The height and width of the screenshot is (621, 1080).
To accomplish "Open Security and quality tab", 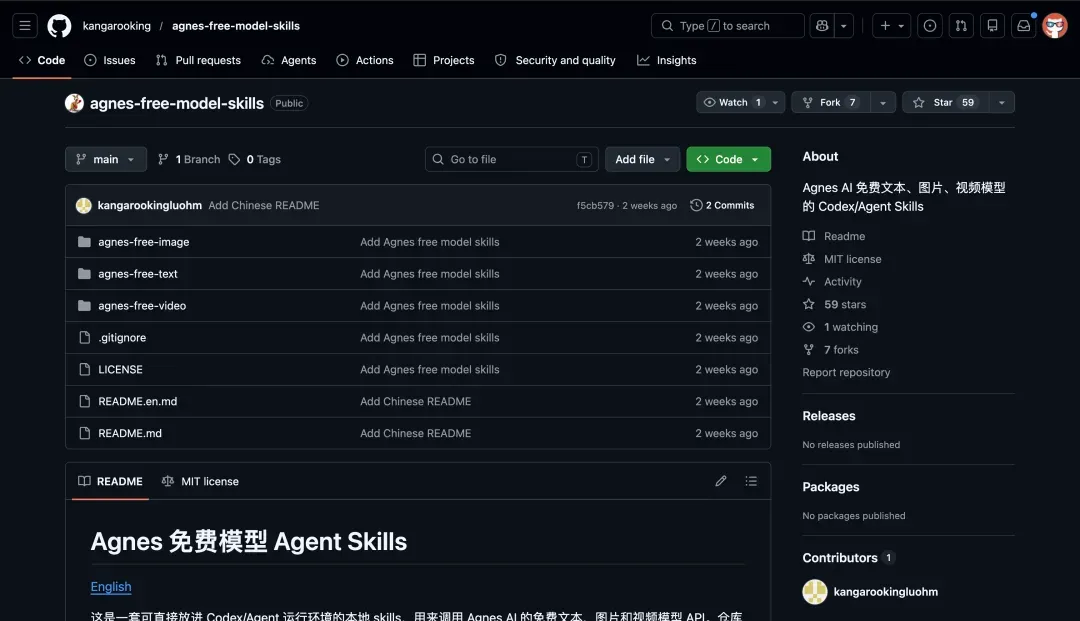I will click(x=555, y=61).
